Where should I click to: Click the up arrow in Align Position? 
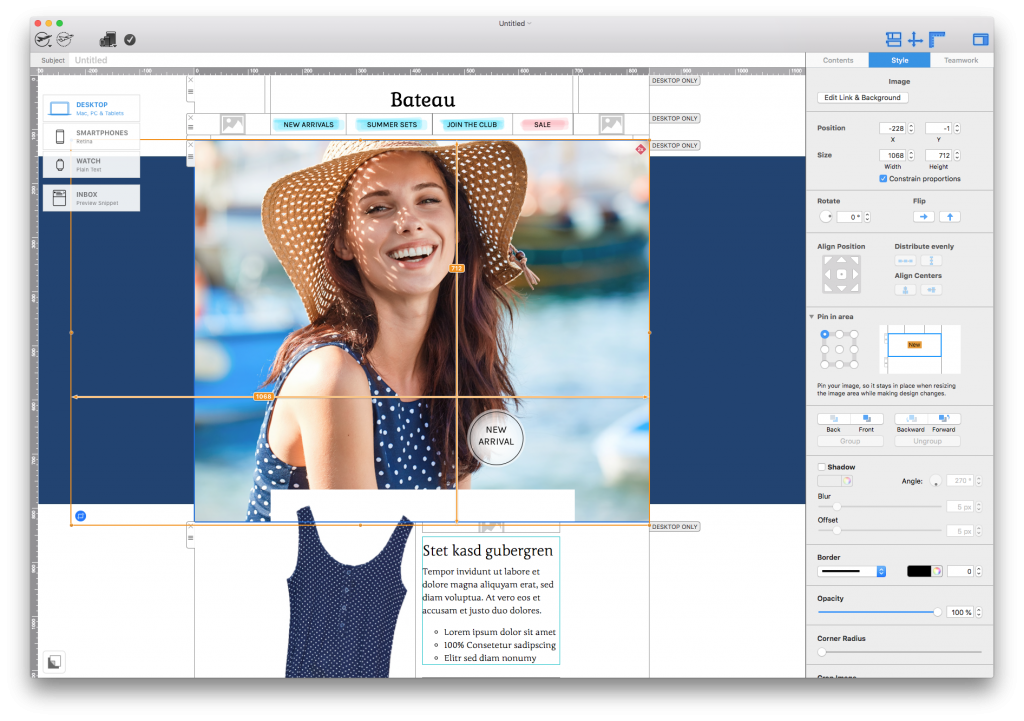841,260
